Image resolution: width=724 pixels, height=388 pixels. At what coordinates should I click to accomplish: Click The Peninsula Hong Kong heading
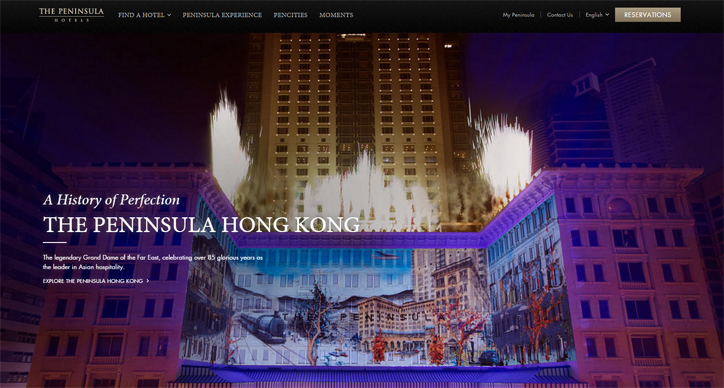tap(201, 224)
